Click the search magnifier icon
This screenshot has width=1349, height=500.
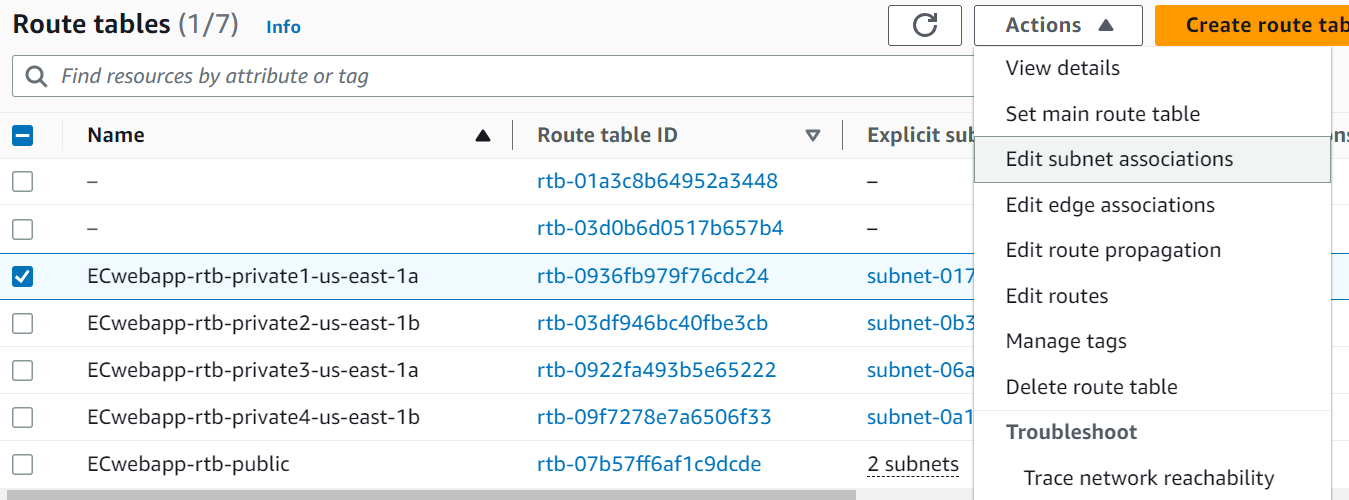(36, 77)
